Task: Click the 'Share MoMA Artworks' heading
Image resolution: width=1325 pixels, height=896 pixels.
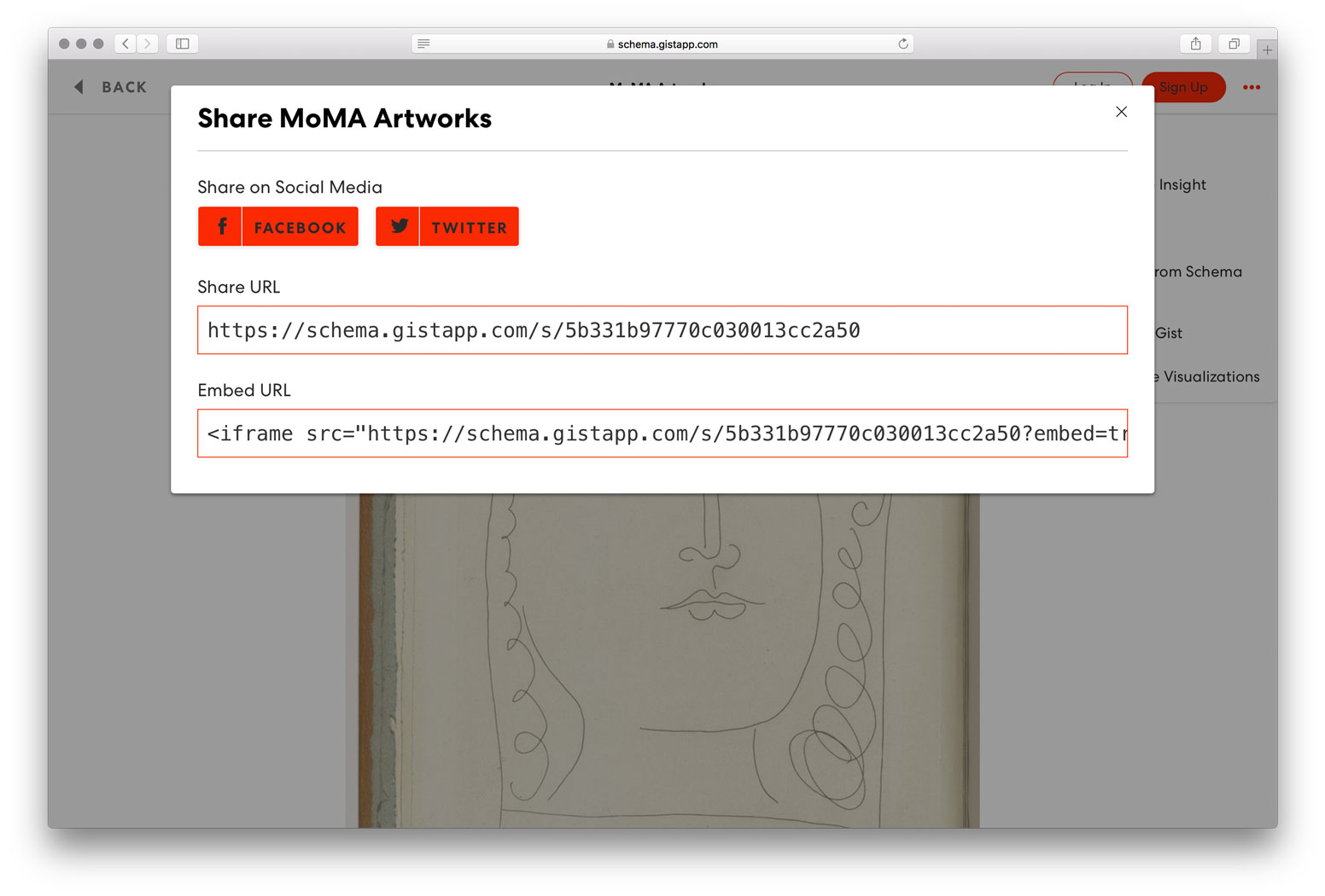Action: point(345,118)
